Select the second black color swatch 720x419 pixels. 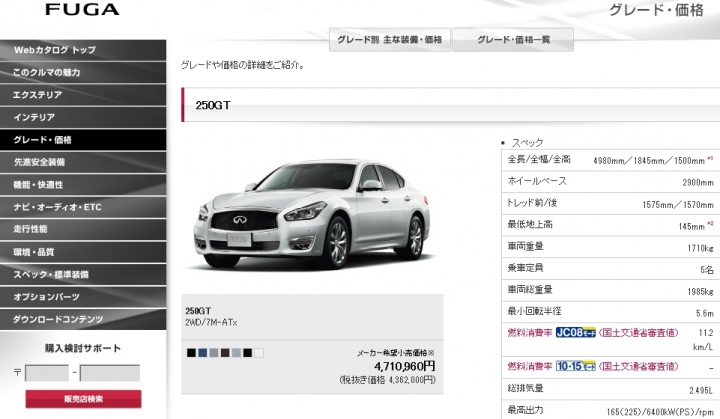click(248, 353)
